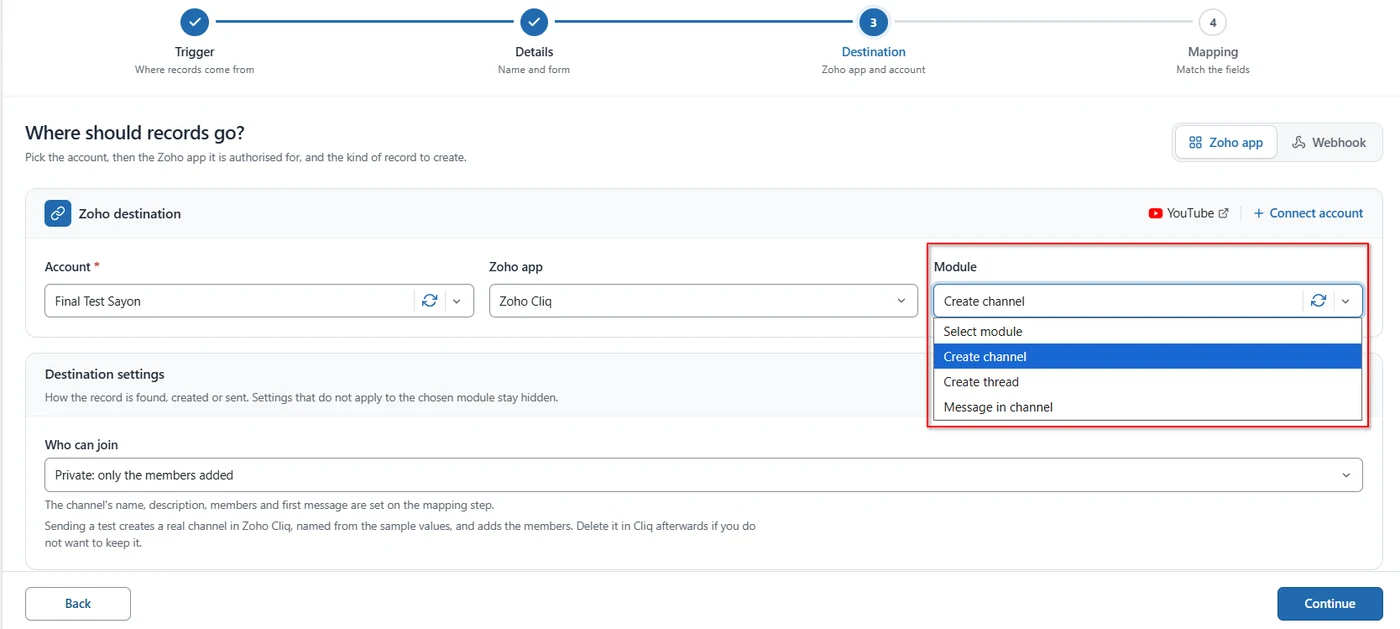Click the webhook icon in Webhook tab
The image size is (1400, 629).
tap(1299, 143)
